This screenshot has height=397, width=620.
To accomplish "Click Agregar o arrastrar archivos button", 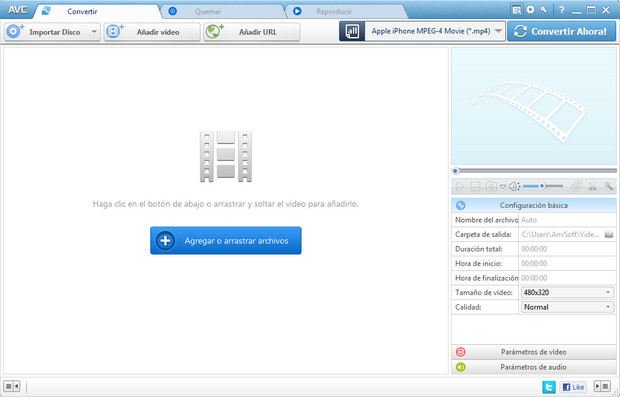I will coord(226,240).
